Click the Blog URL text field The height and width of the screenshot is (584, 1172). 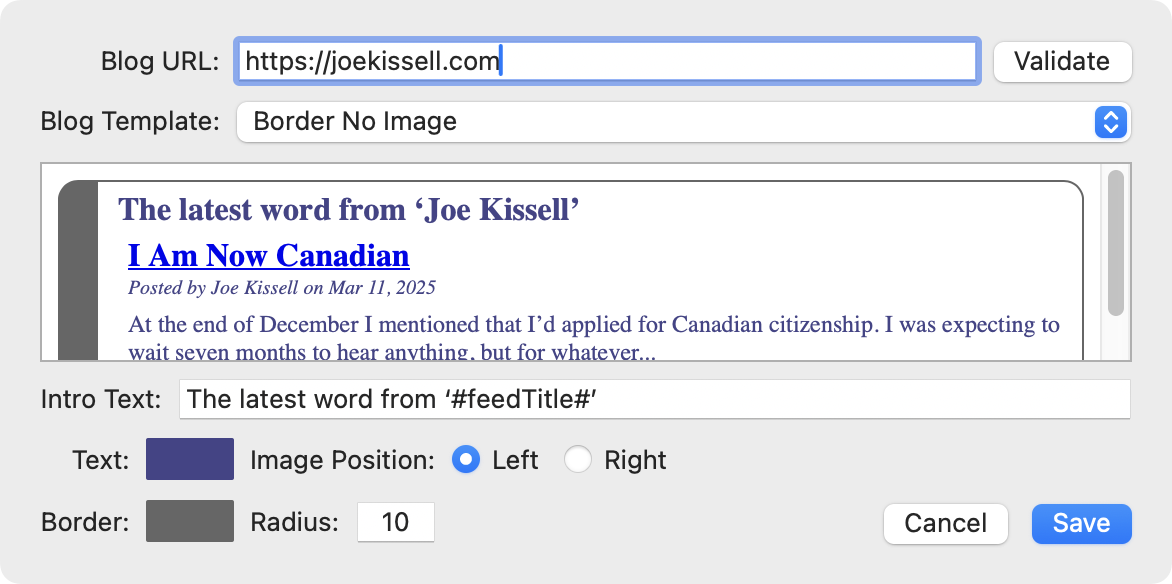tap(605, 61)
